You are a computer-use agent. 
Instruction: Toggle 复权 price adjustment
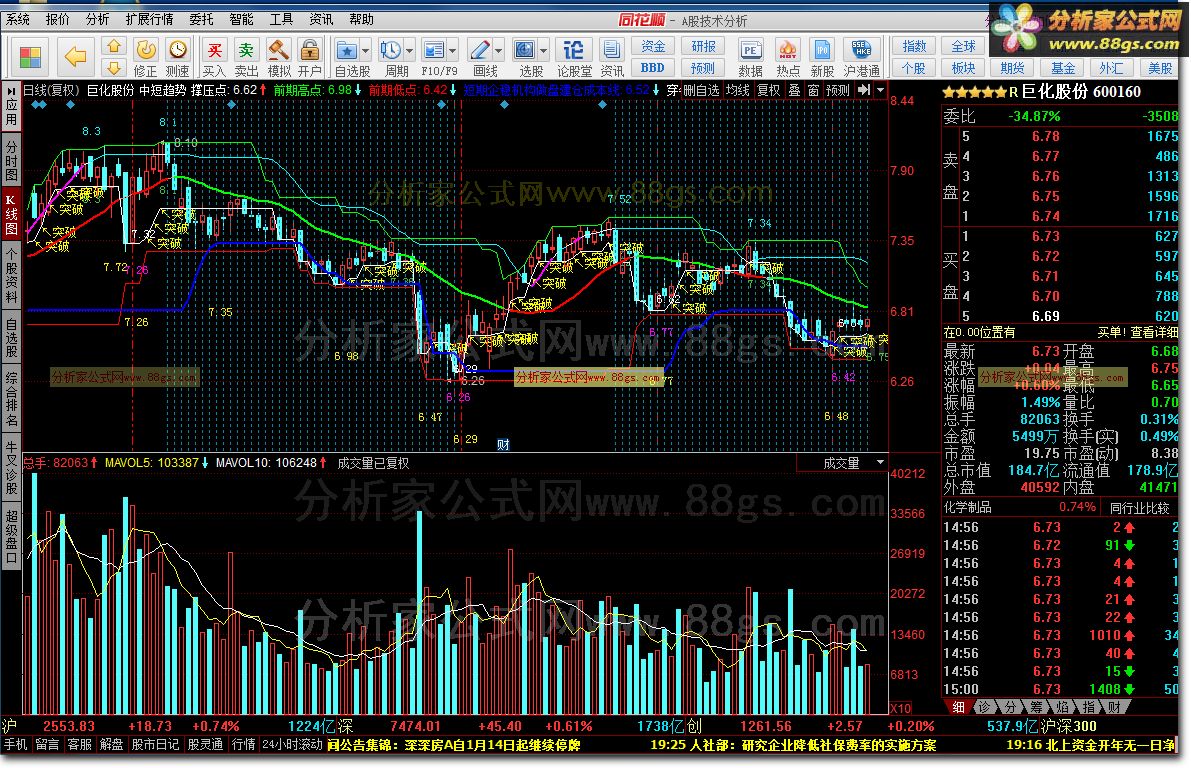pos(769,90)
